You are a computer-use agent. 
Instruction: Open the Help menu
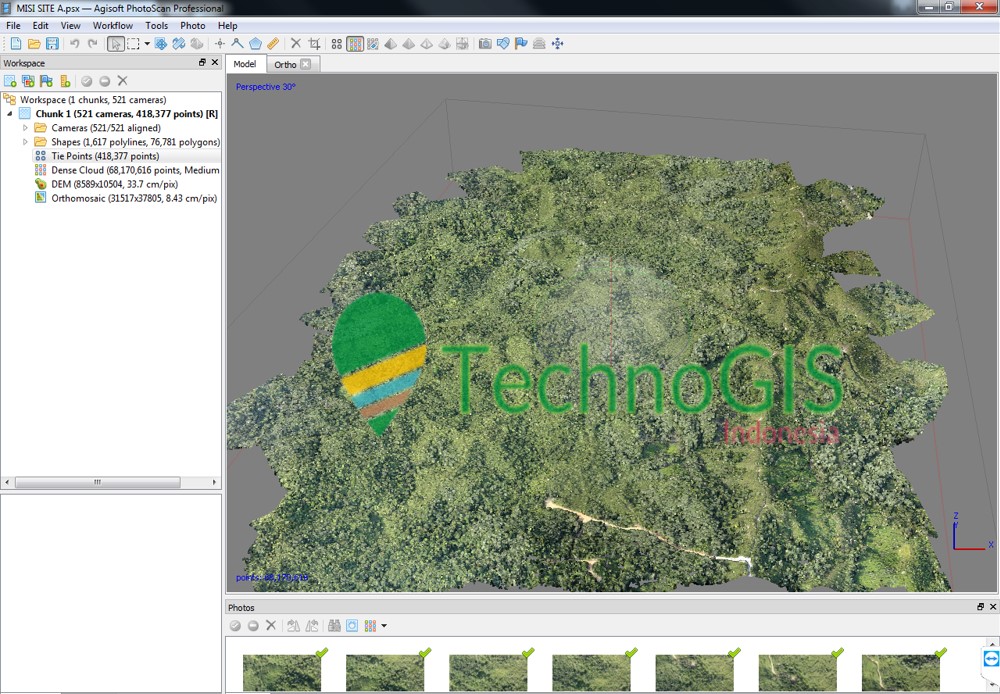(228, 26)
